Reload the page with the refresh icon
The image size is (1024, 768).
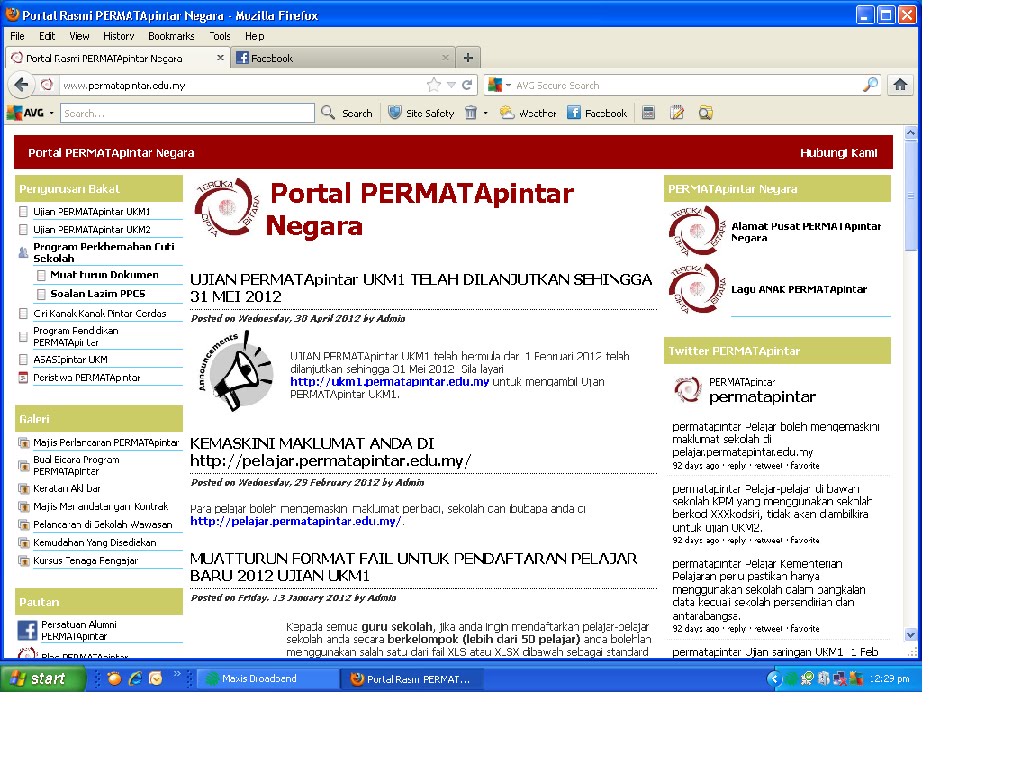coord(467,85)
